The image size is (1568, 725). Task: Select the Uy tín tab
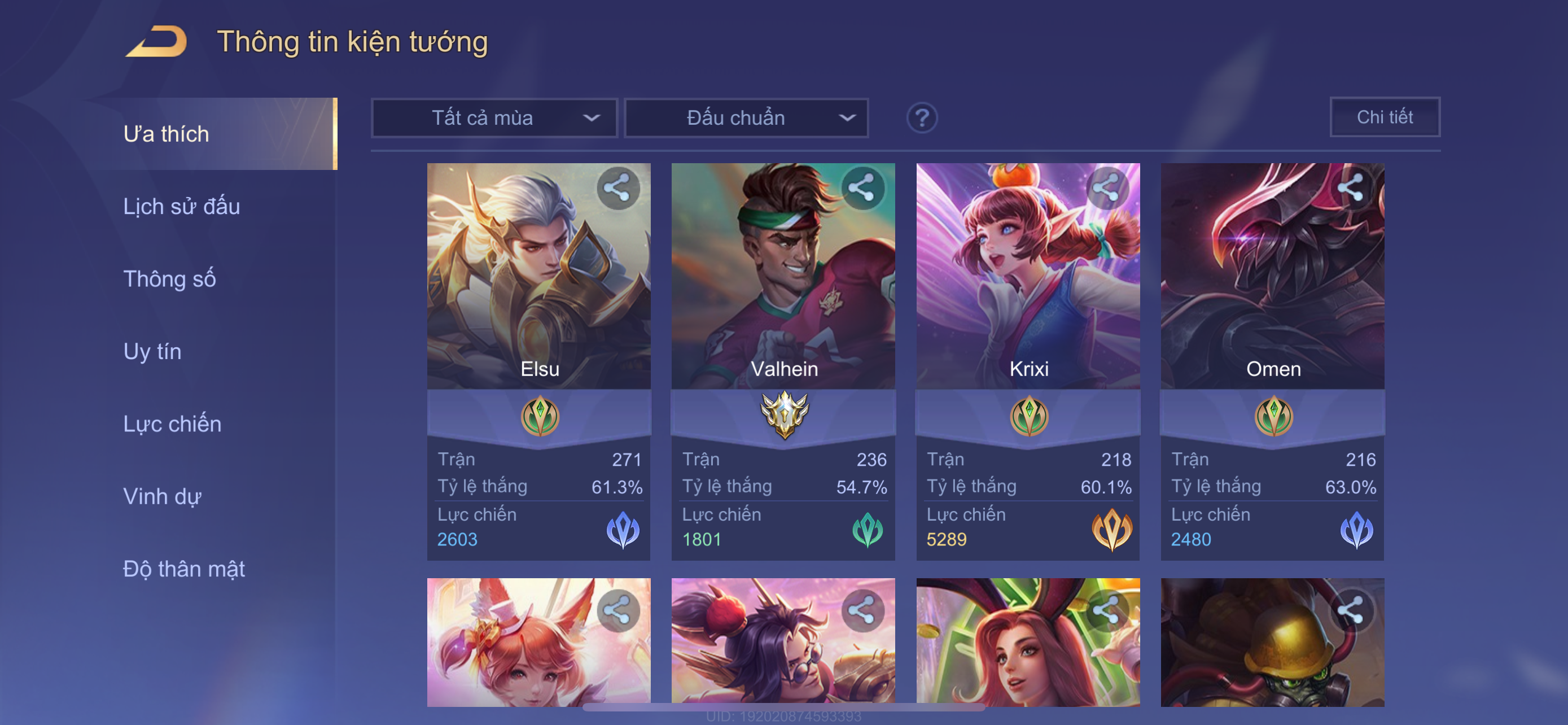[x=152, y=351]
